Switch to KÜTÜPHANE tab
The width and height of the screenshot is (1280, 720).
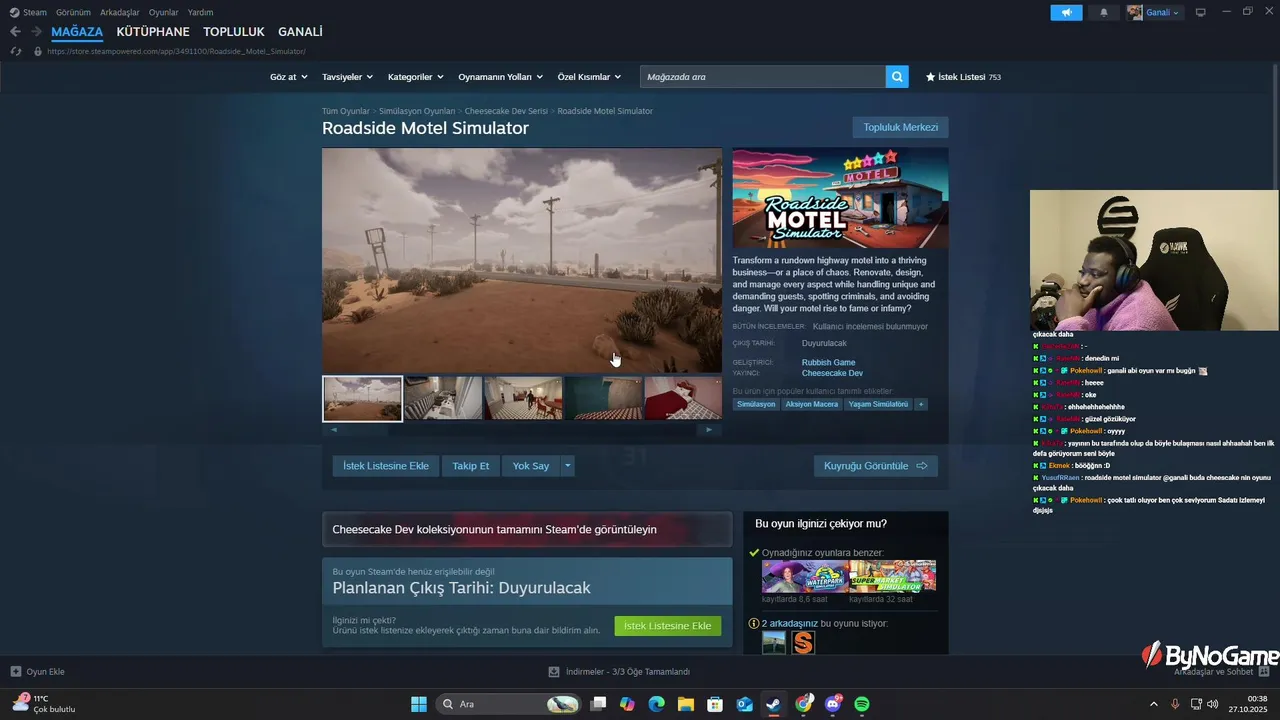[x=153, y=32]
